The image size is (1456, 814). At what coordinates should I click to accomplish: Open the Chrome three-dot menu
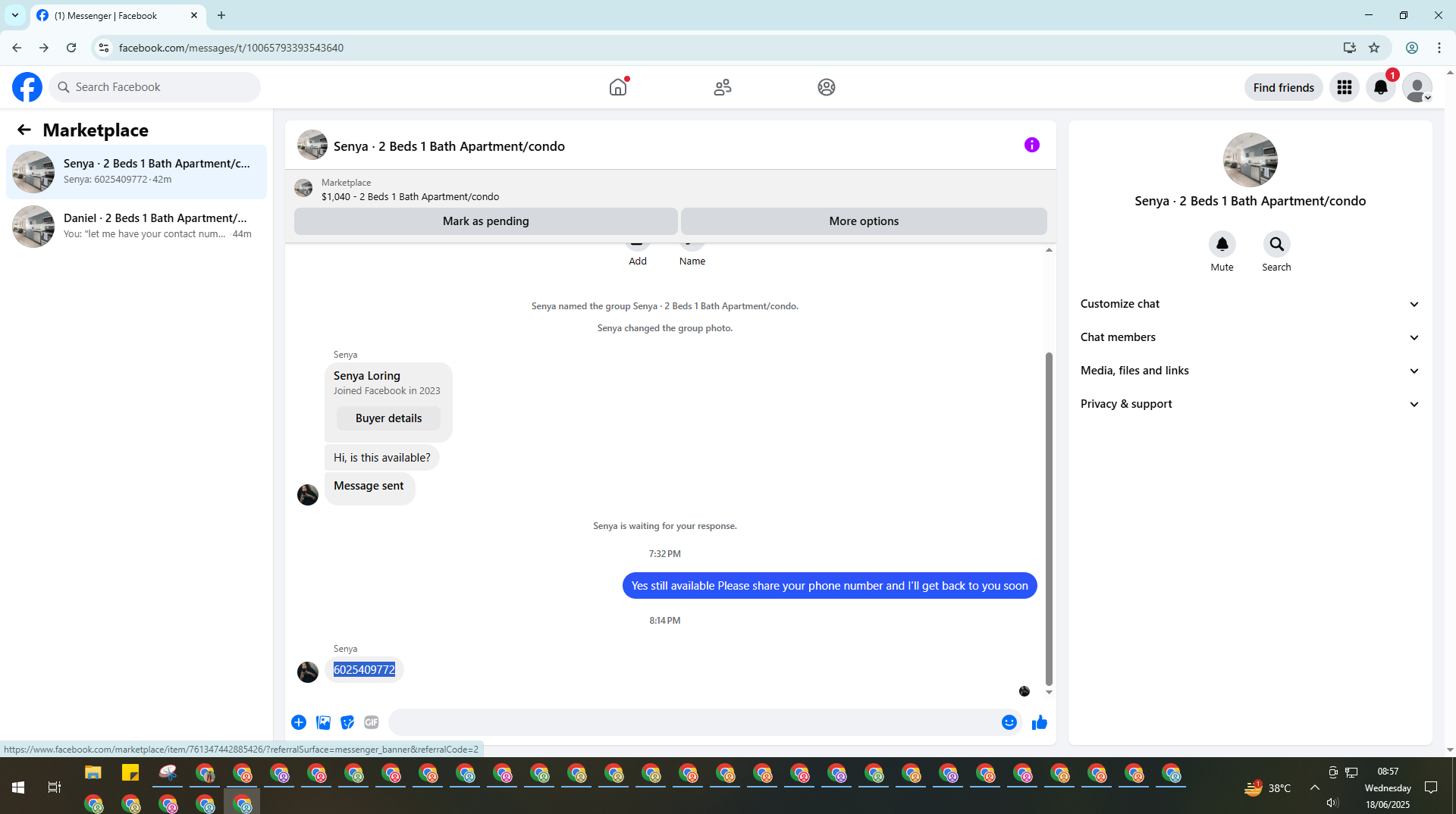point(1439,48)
